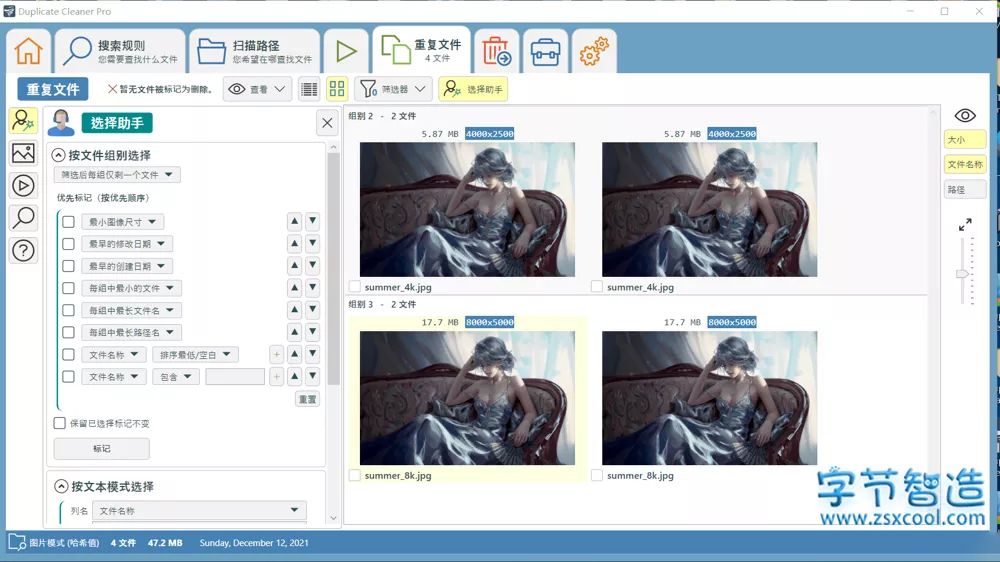Move 最小图像尺寸 rule down arrow
Image resolution: width=1000 pixels, height=562 pixels.
(x=312, y=221)
